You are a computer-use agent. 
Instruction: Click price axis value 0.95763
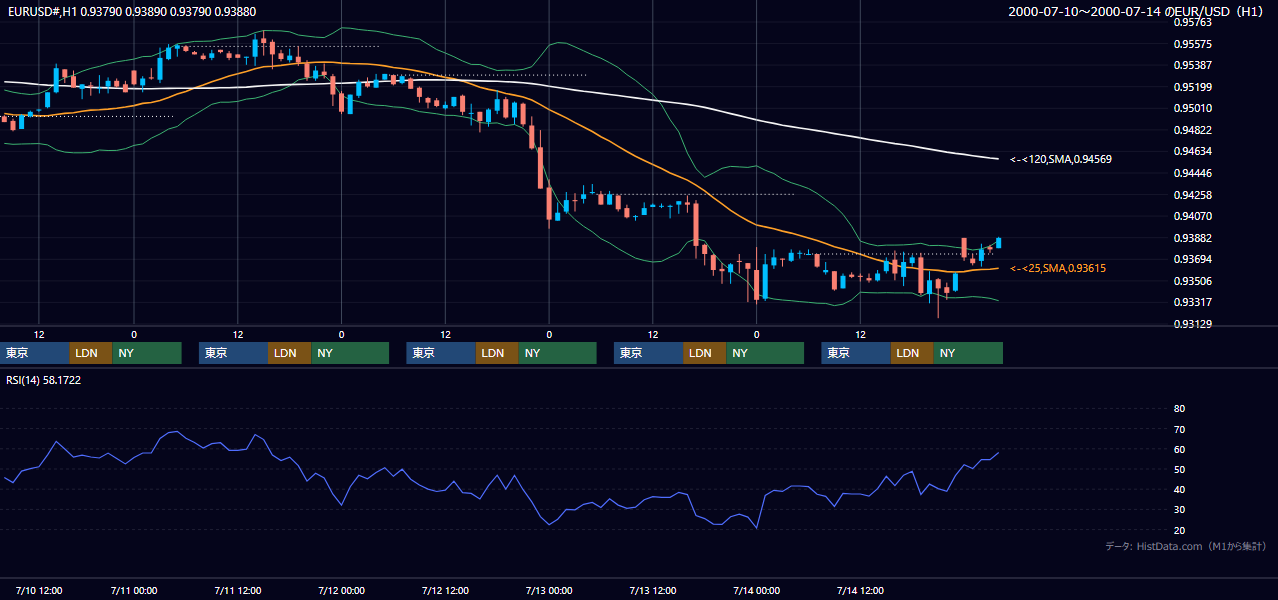(1192, 22)
